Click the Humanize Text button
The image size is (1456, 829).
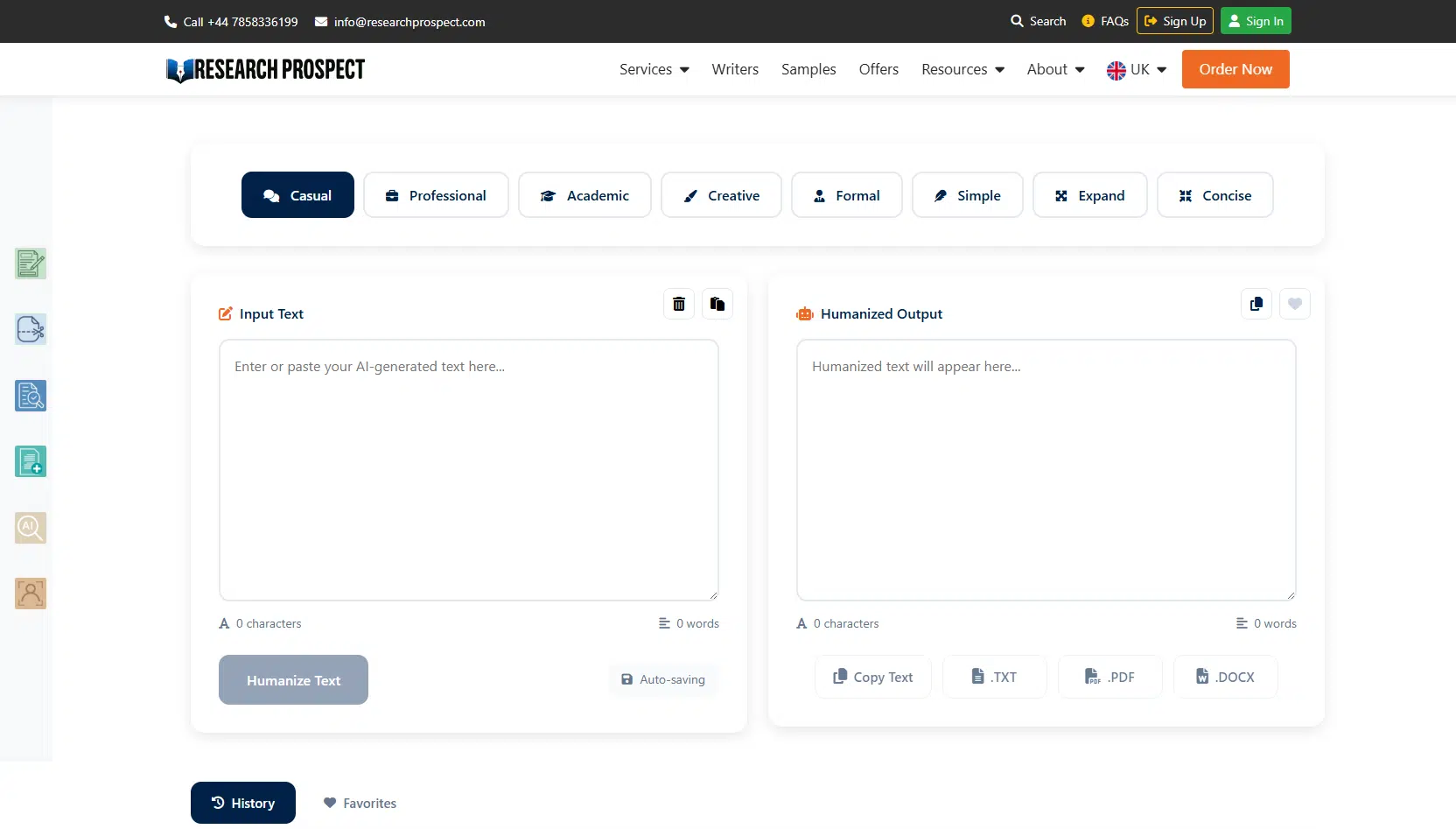pyautogui.click(x=293, y=680)
